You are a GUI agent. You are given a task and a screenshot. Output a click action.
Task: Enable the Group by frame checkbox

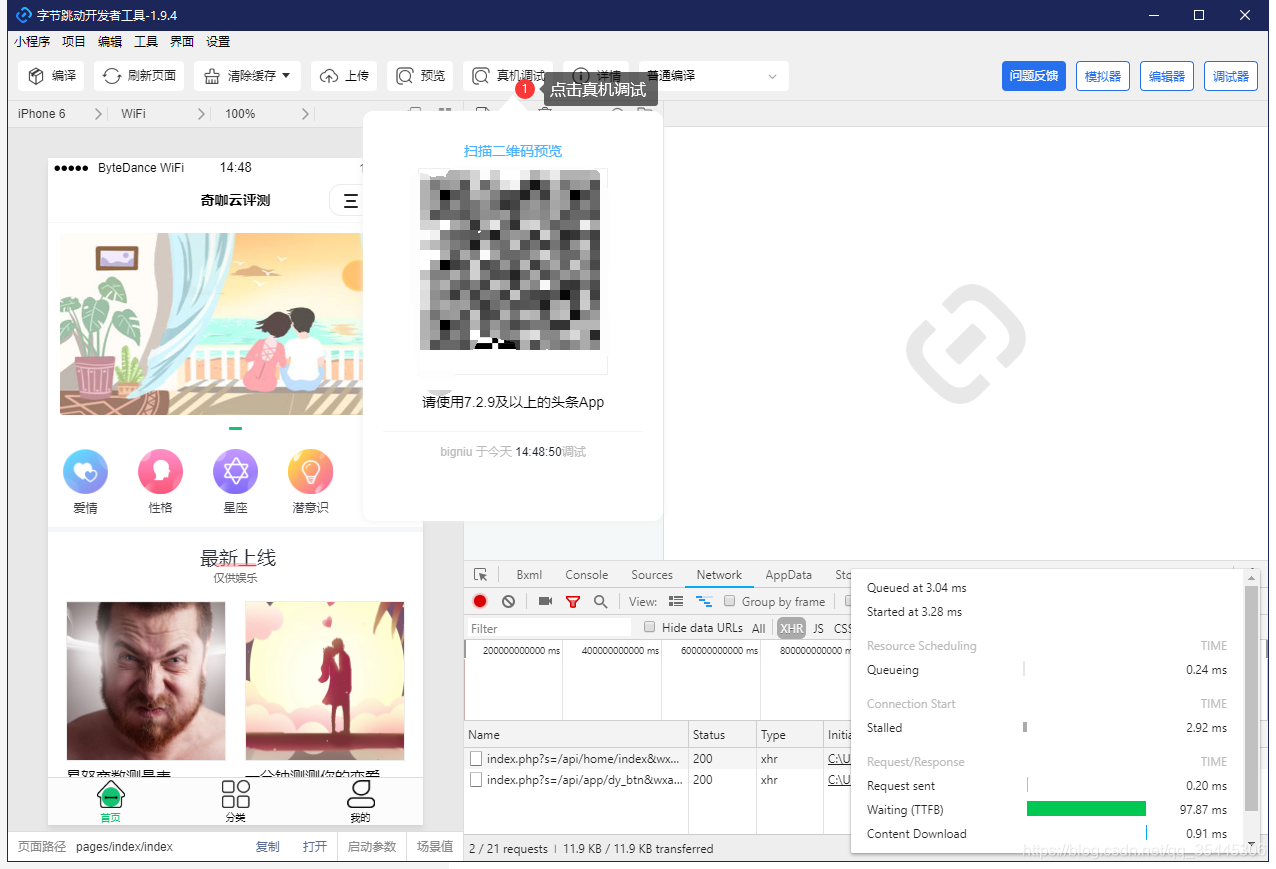click(x=730, y=601)
